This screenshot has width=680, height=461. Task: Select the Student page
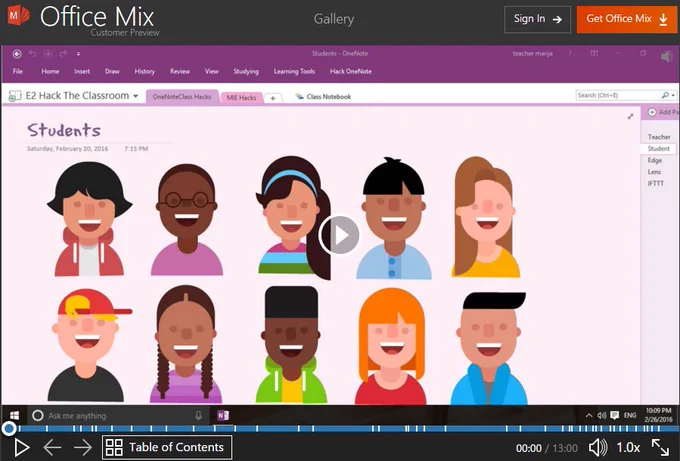pos(659,149)
